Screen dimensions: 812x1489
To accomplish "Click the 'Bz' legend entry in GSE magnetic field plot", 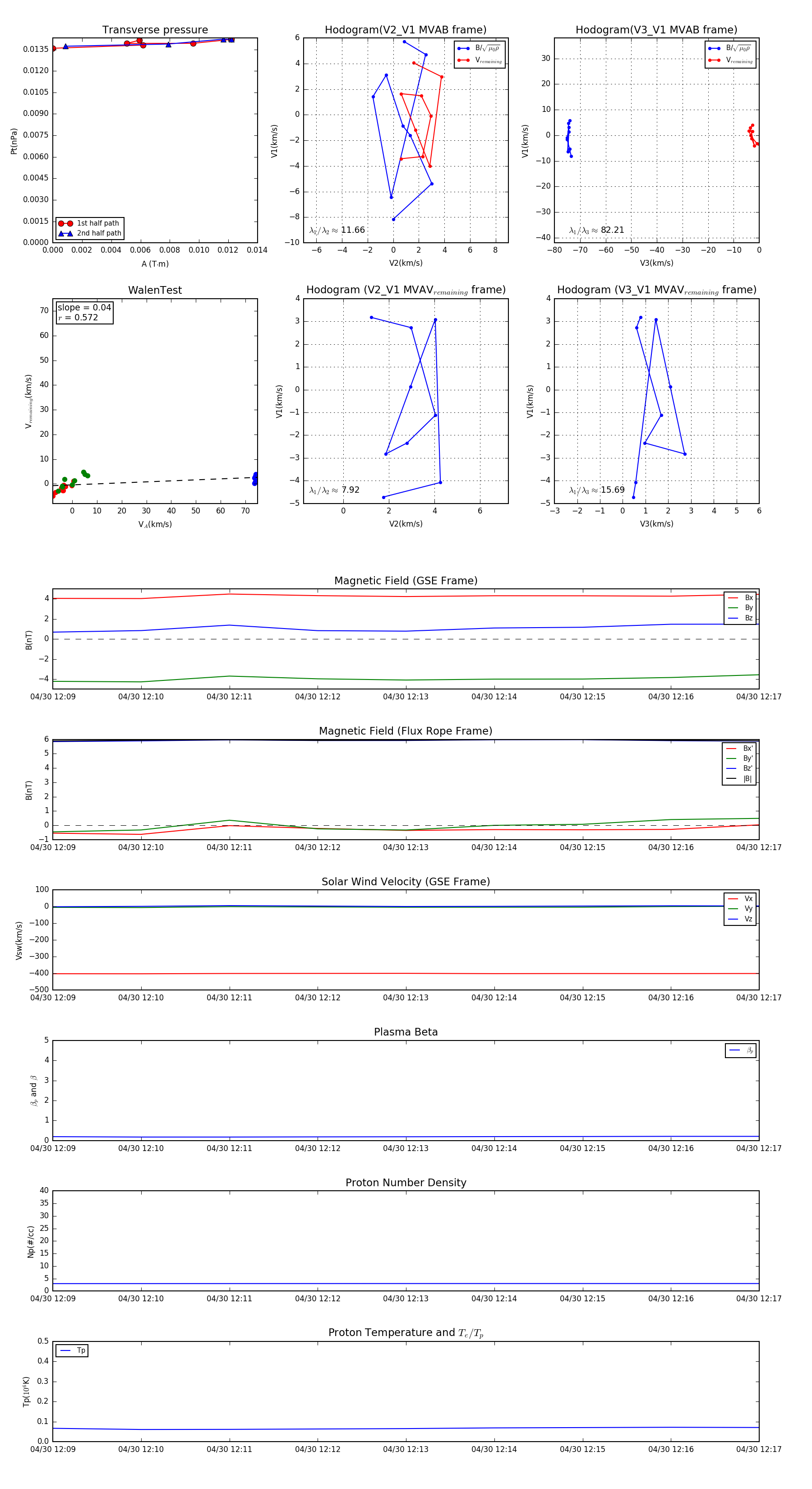I will tap(740, 618).
